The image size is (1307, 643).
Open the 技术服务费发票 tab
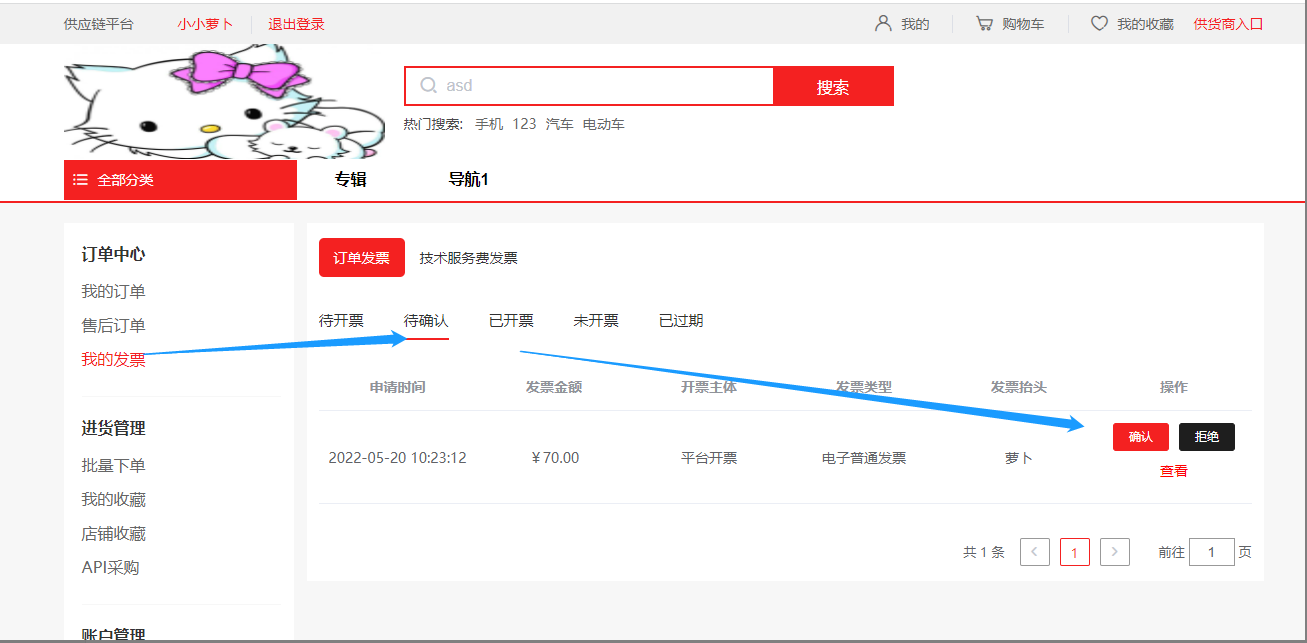coord(468,258)
